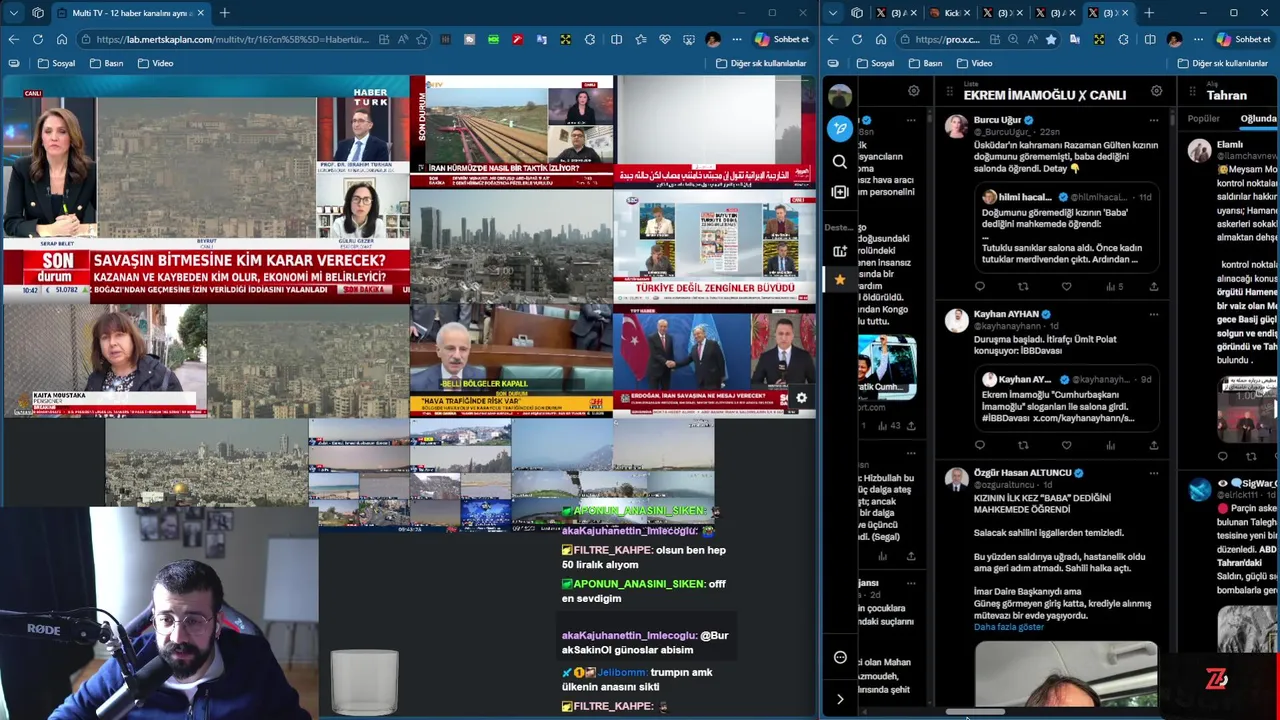This screenshot has width=1280, height=720.
Task: Click Sohbet et Copilot button in Multi TV window
Action: 782,39
